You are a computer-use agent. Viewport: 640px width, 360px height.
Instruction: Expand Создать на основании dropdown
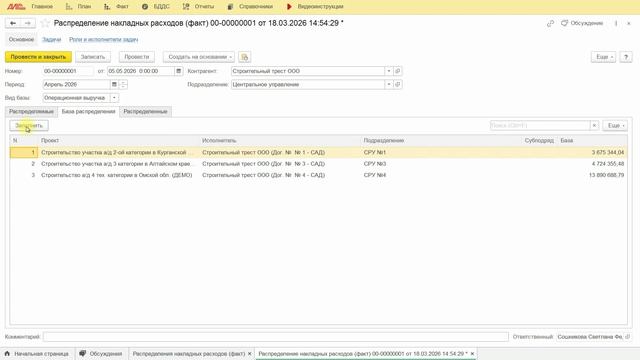click(199, 57)
